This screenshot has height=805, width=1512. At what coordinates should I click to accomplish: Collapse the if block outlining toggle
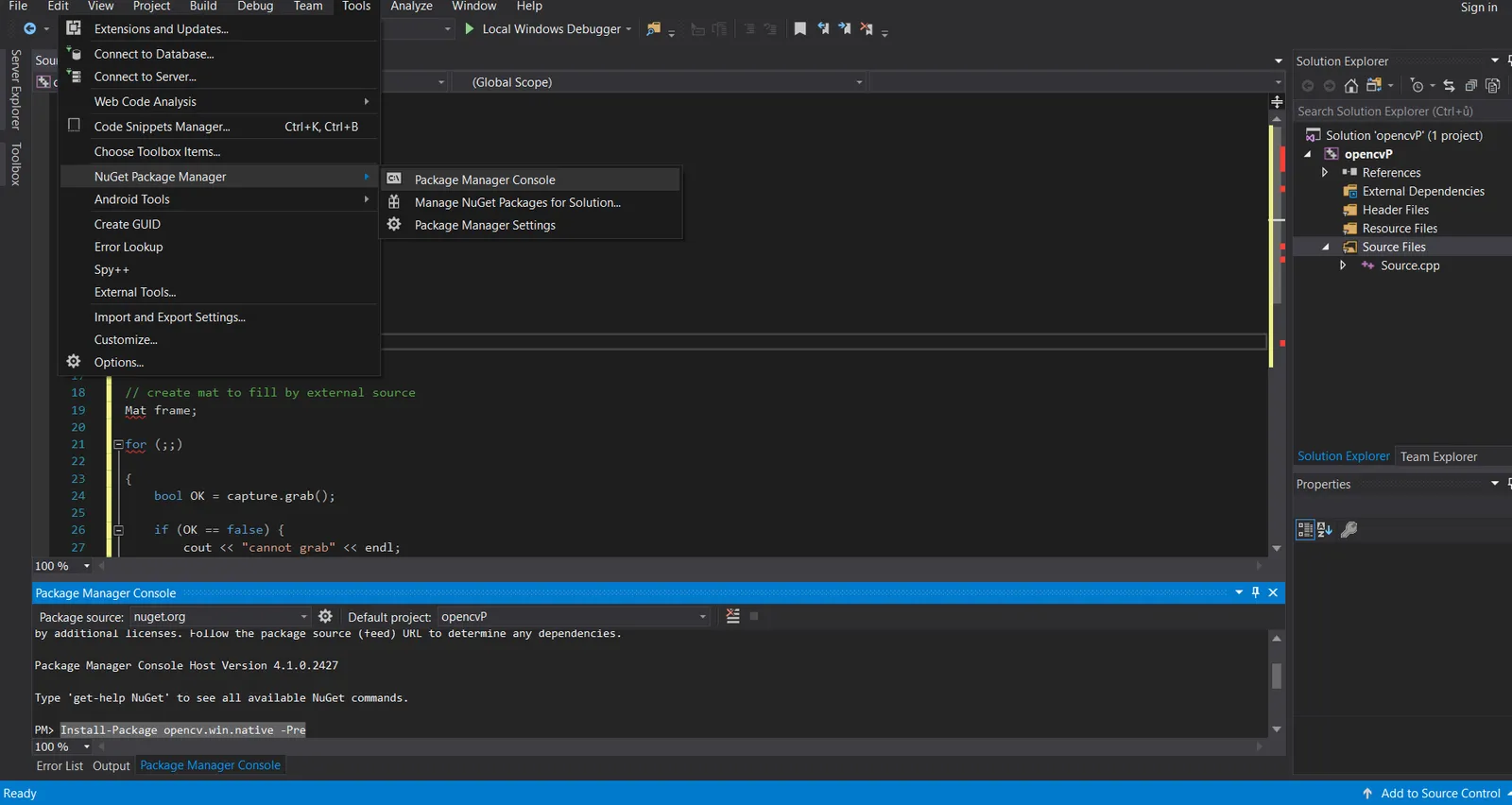pyautogui.click(x=118, y=530)
